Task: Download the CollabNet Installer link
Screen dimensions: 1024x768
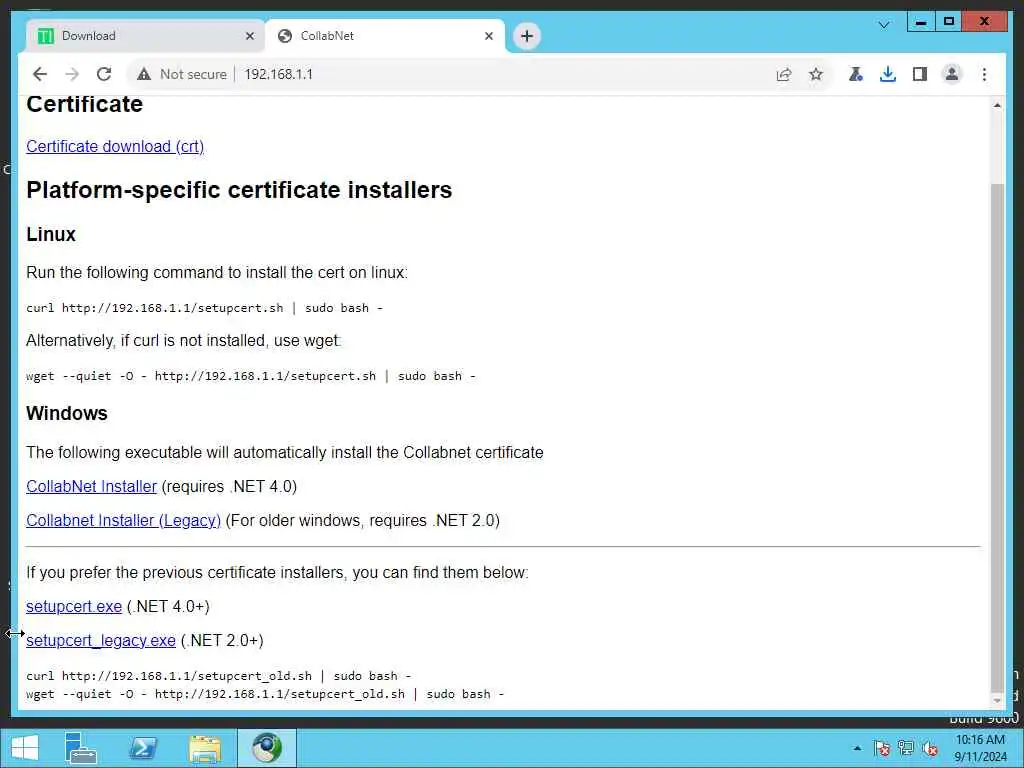Action: [91, 487]
